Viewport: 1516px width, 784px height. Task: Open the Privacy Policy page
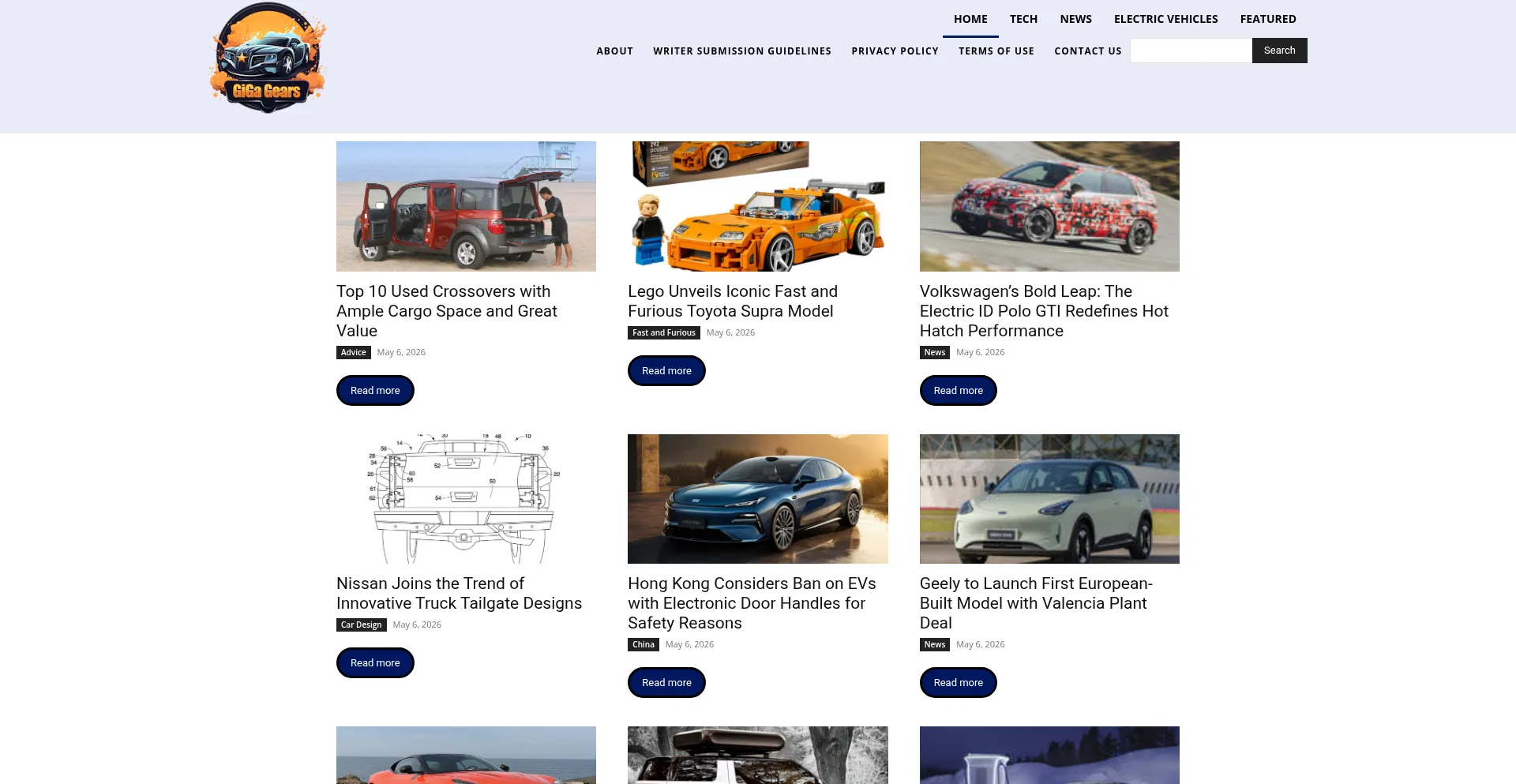tap(895, 51)
